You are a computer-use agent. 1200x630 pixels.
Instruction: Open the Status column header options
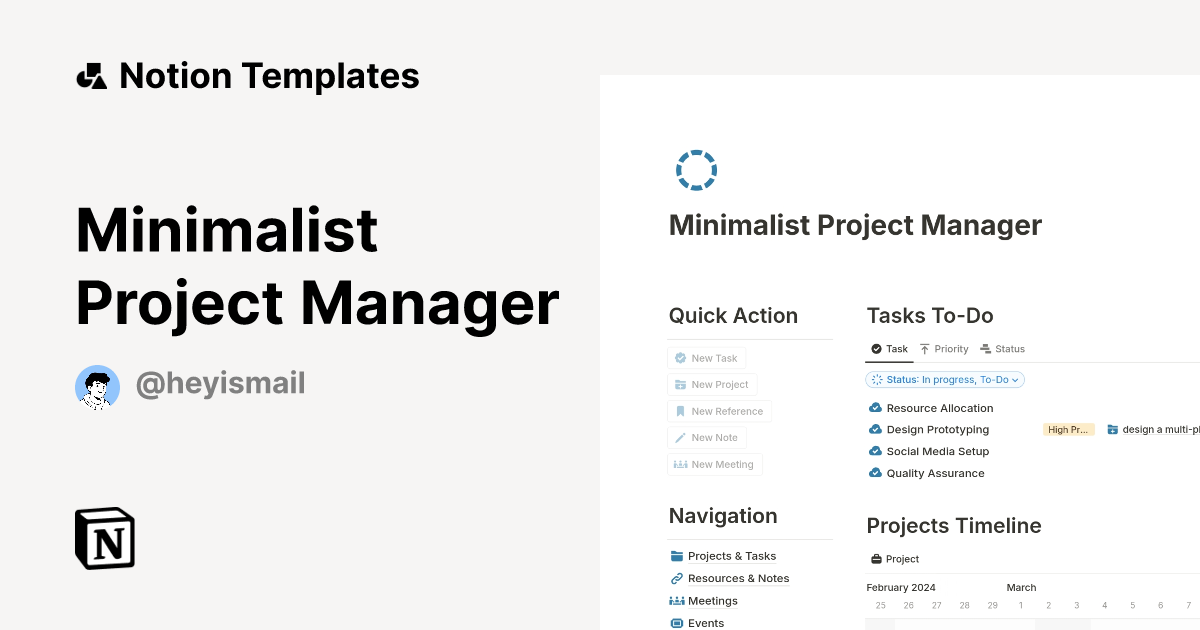[1003, 348]
